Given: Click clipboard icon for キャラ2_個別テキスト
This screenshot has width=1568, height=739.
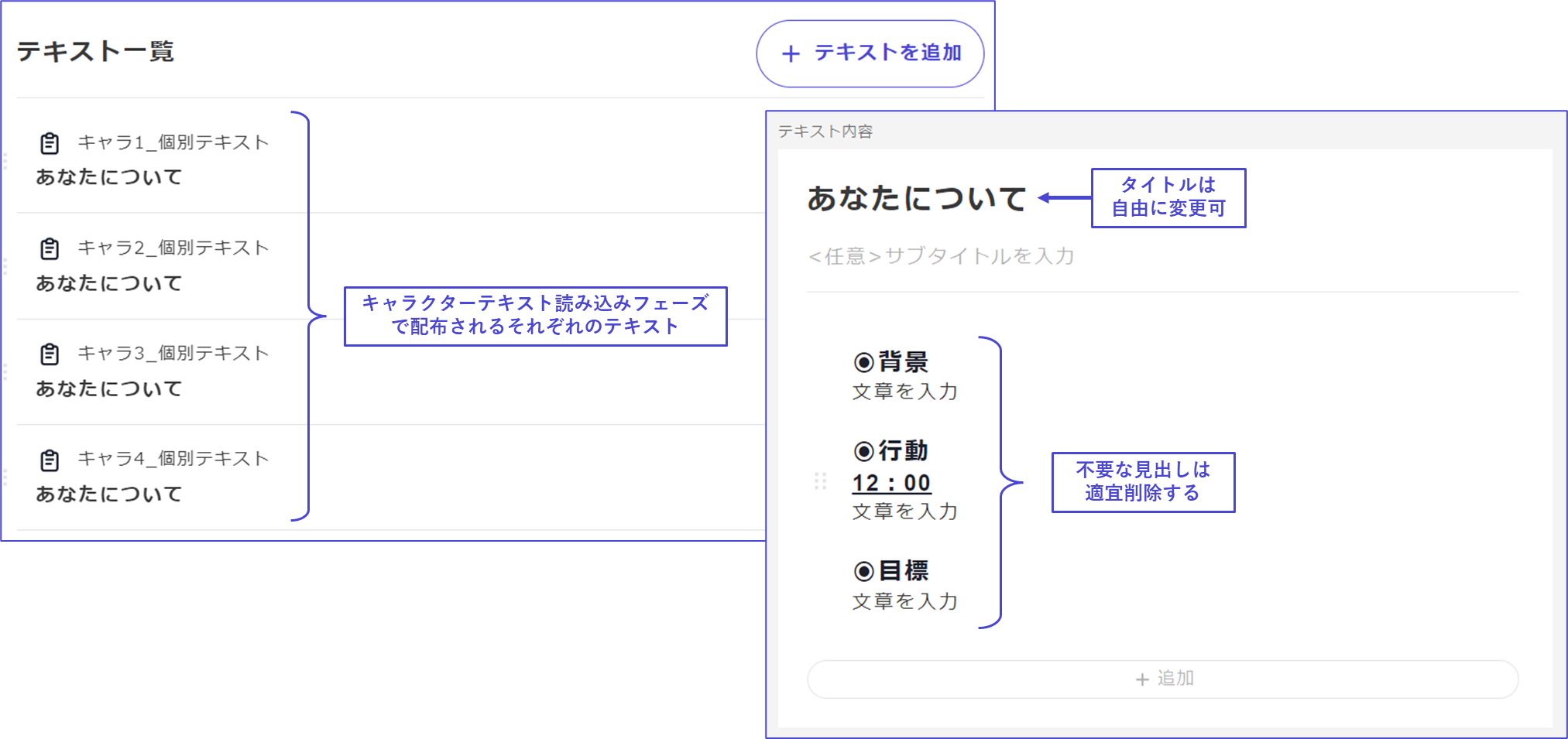Looking at the screenshot, I should click(x=50, y=248).
